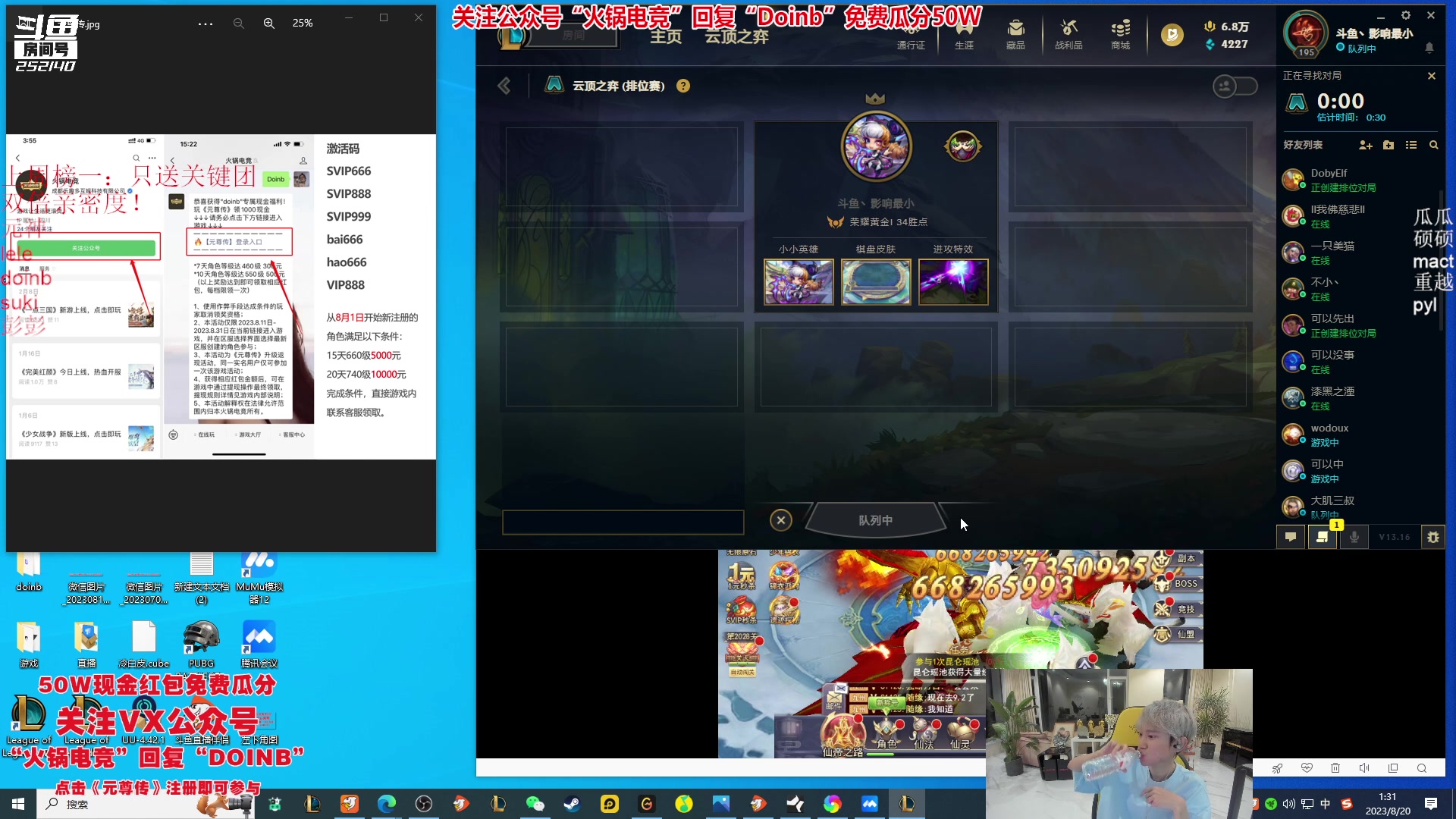The height and width of the screenshot is (819, 1456).
Task: Open the 商城 store icon
Action: pos(1120,35)
